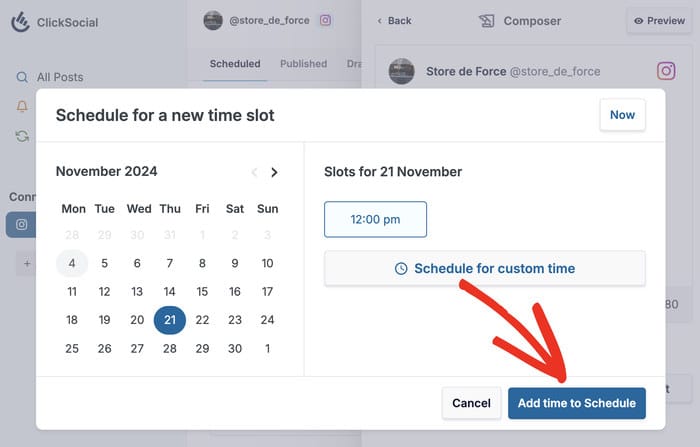Click the Cancel button
The image size is (700, 447).
pyautogui.click(x=471, y=403)
